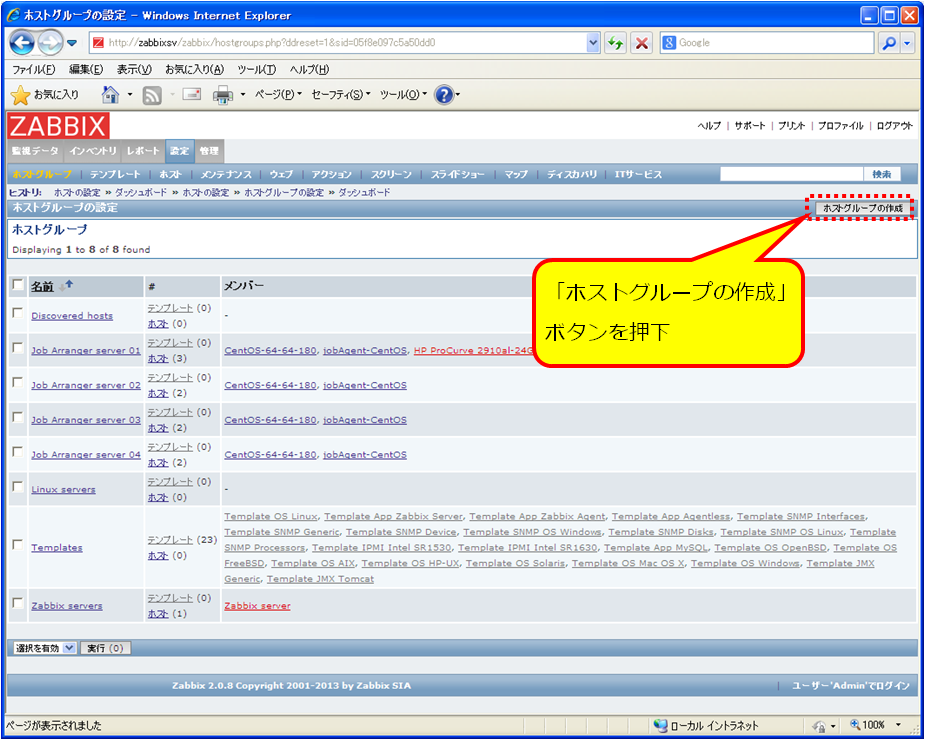
Task: Switch to the 監視データ tab
Action: coord(35,151)
